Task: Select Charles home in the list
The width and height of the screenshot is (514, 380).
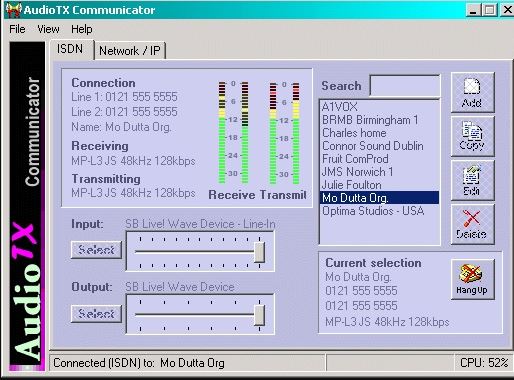Action: [379, 133]
